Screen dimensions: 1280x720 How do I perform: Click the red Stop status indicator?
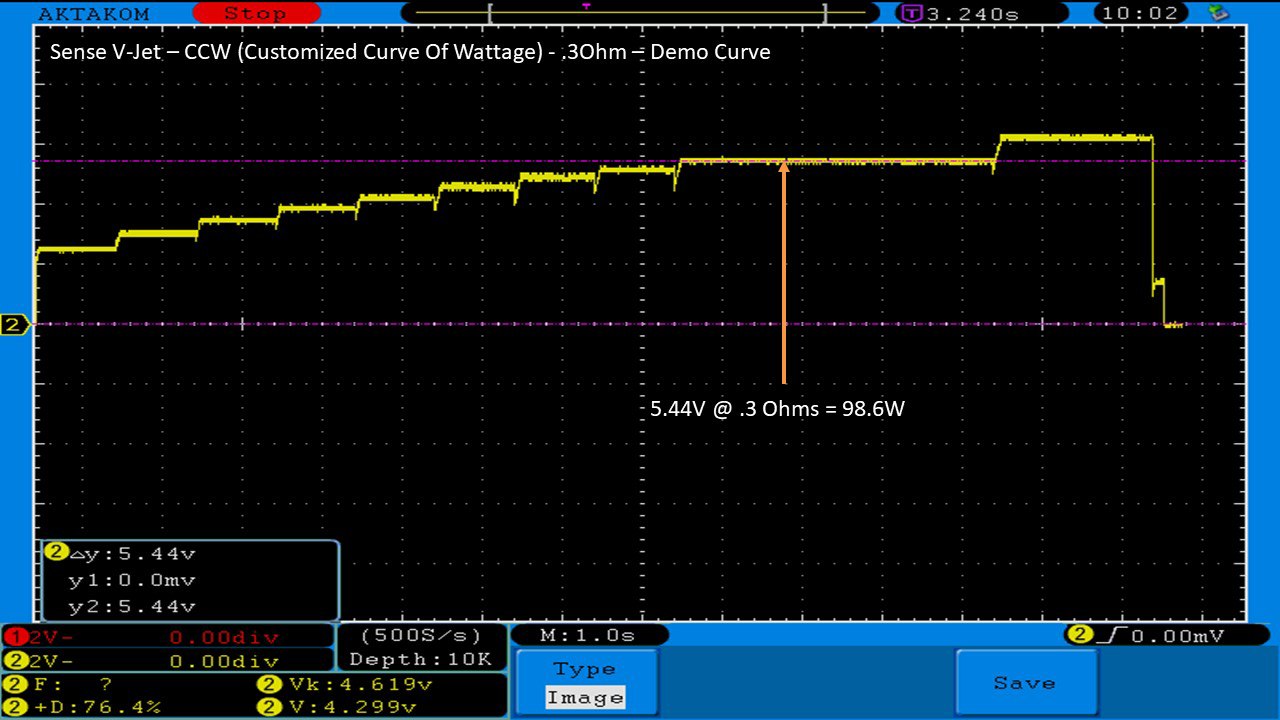tap(254, 13)
